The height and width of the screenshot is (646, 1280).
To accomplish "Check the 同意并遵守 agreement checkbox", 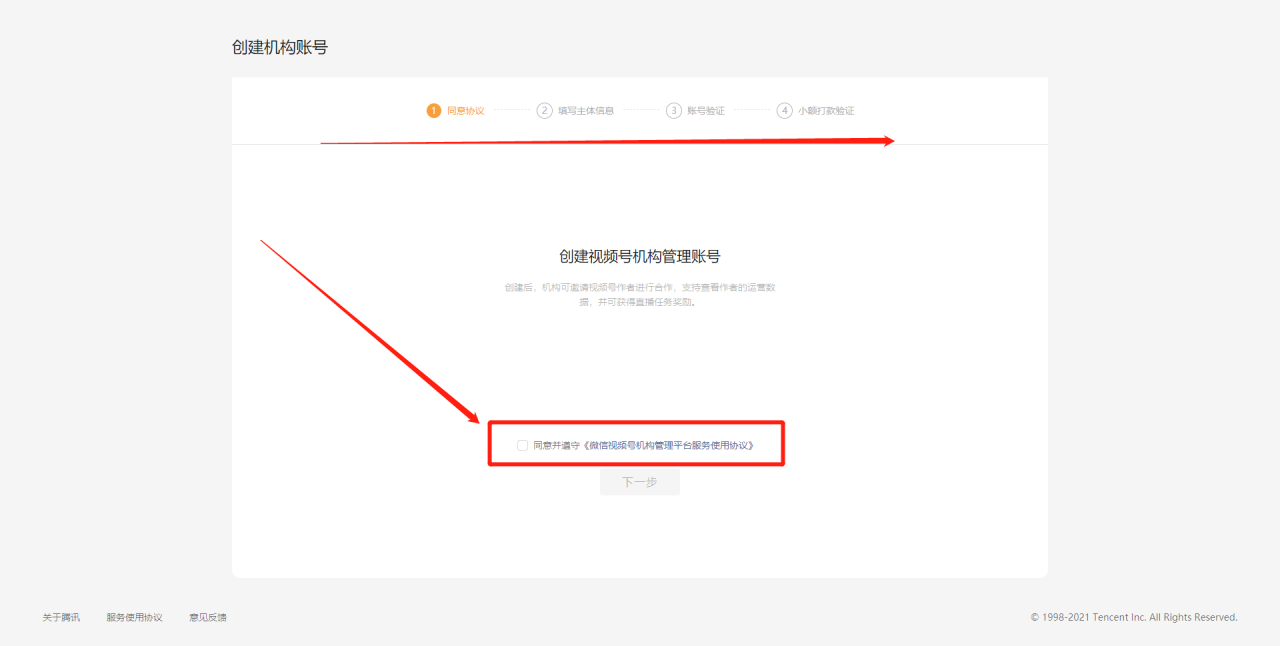I will click(522, 445).
